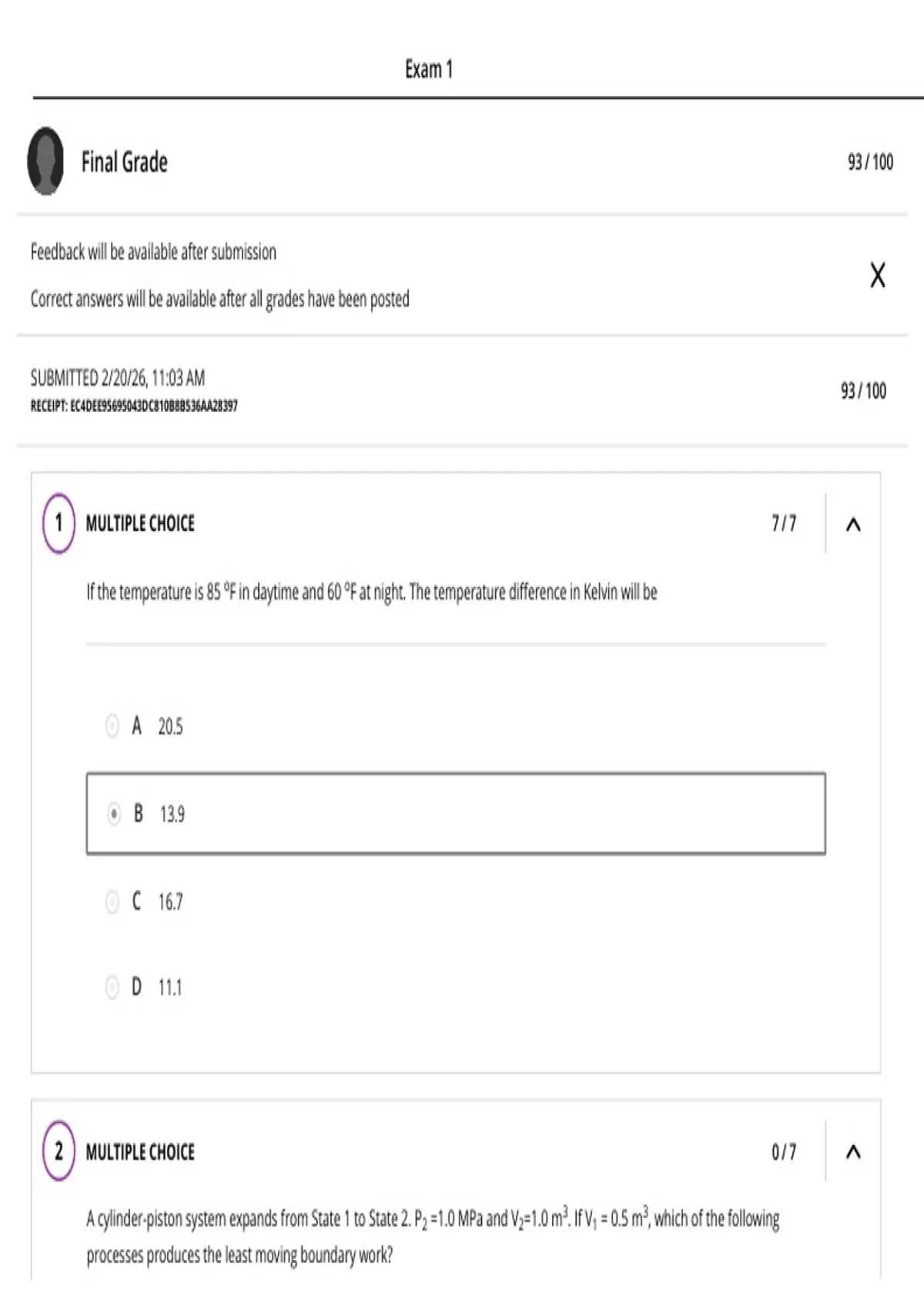Select radio option D 11.1
The height and width of the screenshot is (1309, 924).
click(x=112, y=986)
